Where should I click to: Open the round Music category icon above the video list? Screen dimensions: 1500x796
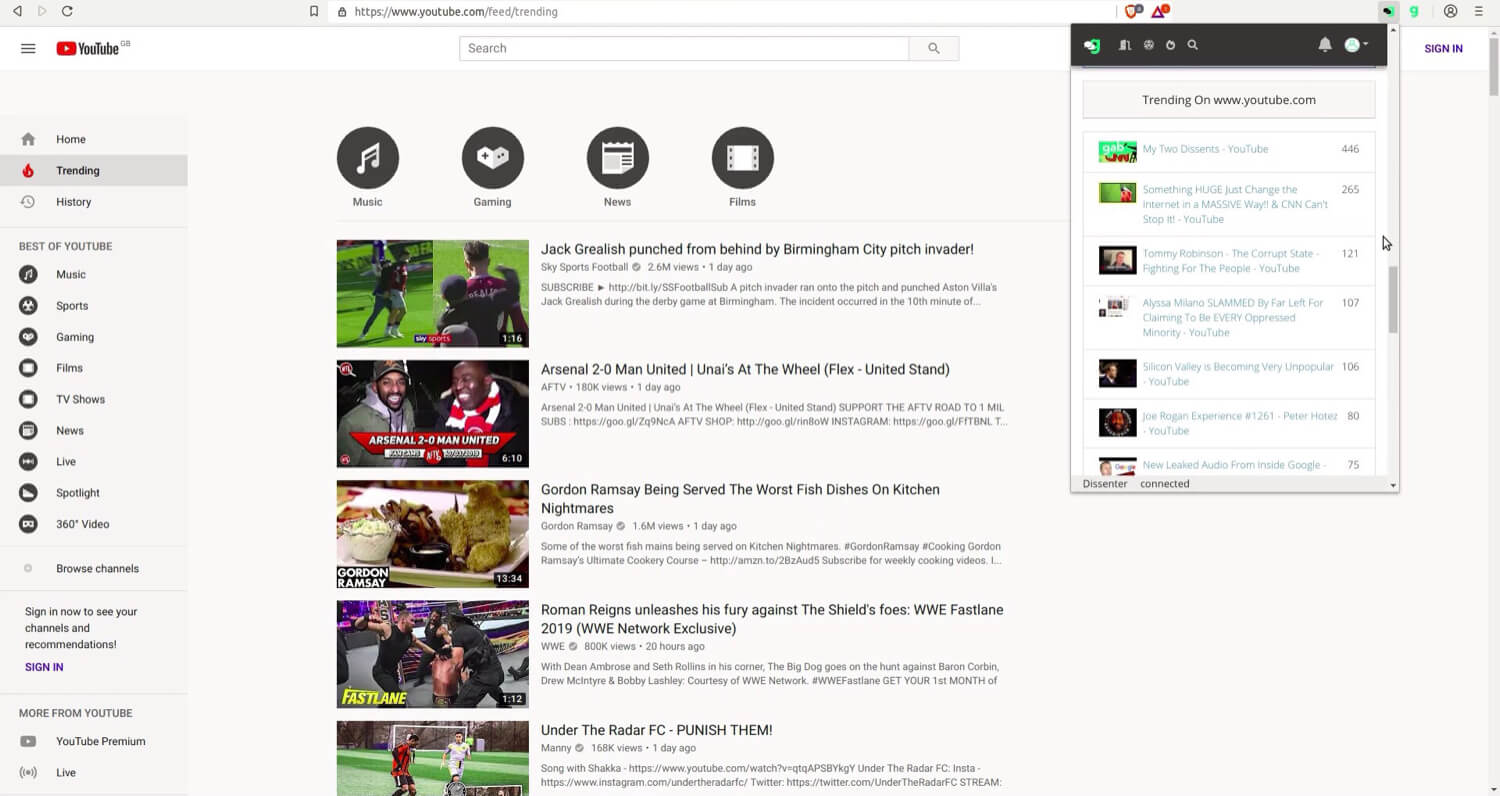click(x=368, y=158)
